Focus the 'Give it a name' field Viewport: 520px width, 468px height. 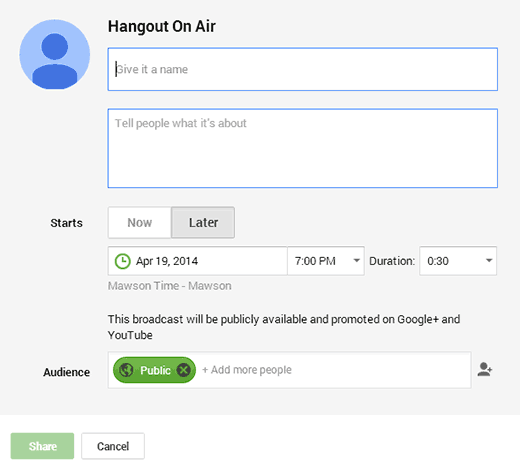pos(303,69)
